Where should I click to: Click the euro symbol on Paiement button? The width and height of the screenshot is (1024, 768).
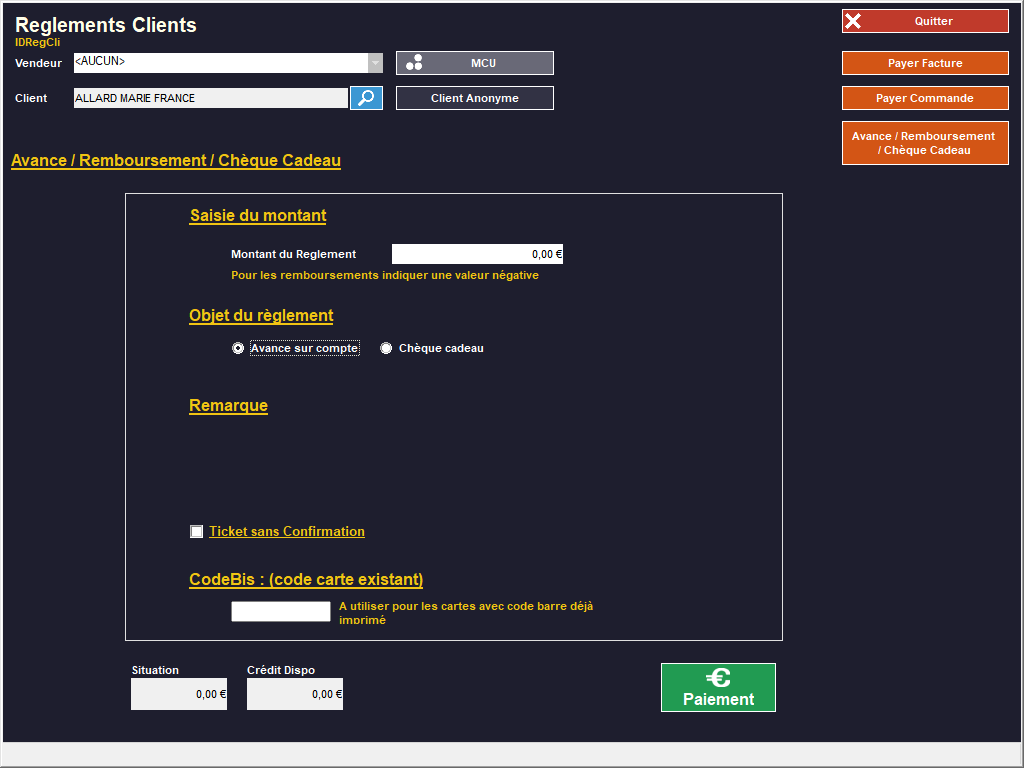pos(717,678)
